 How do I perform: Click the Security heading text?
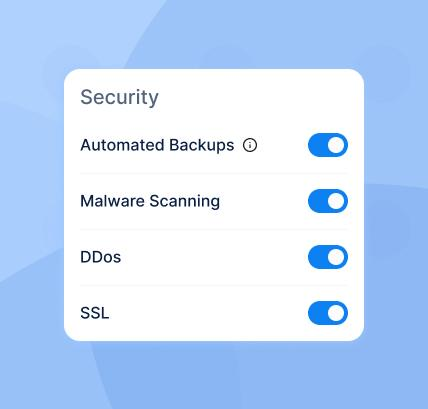[x=119, y=97]
